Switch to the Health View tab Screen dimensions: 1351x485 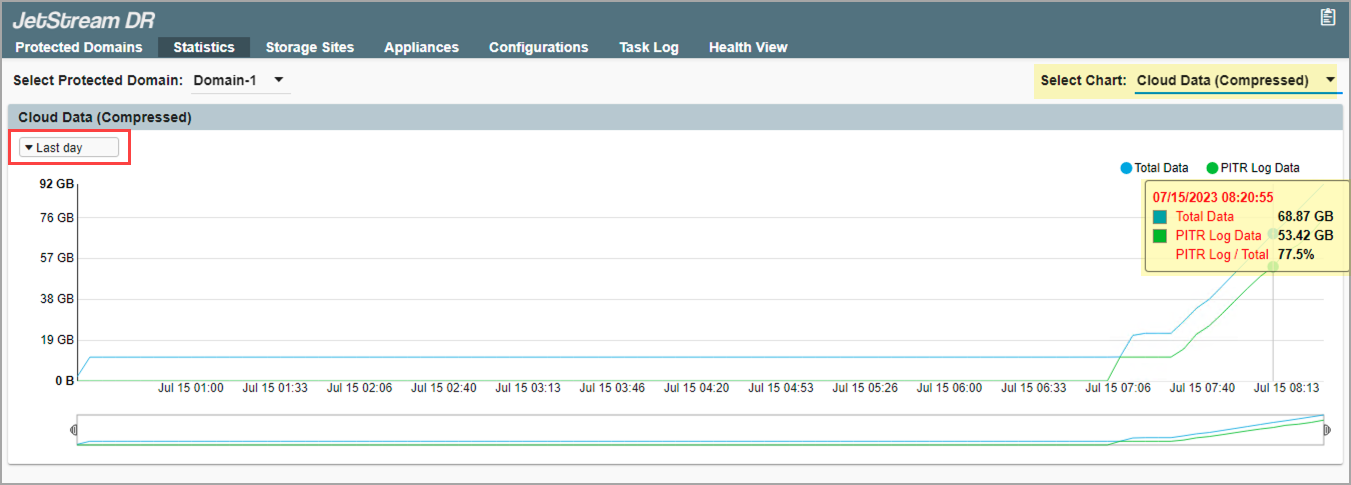click(x=748, y=47)
